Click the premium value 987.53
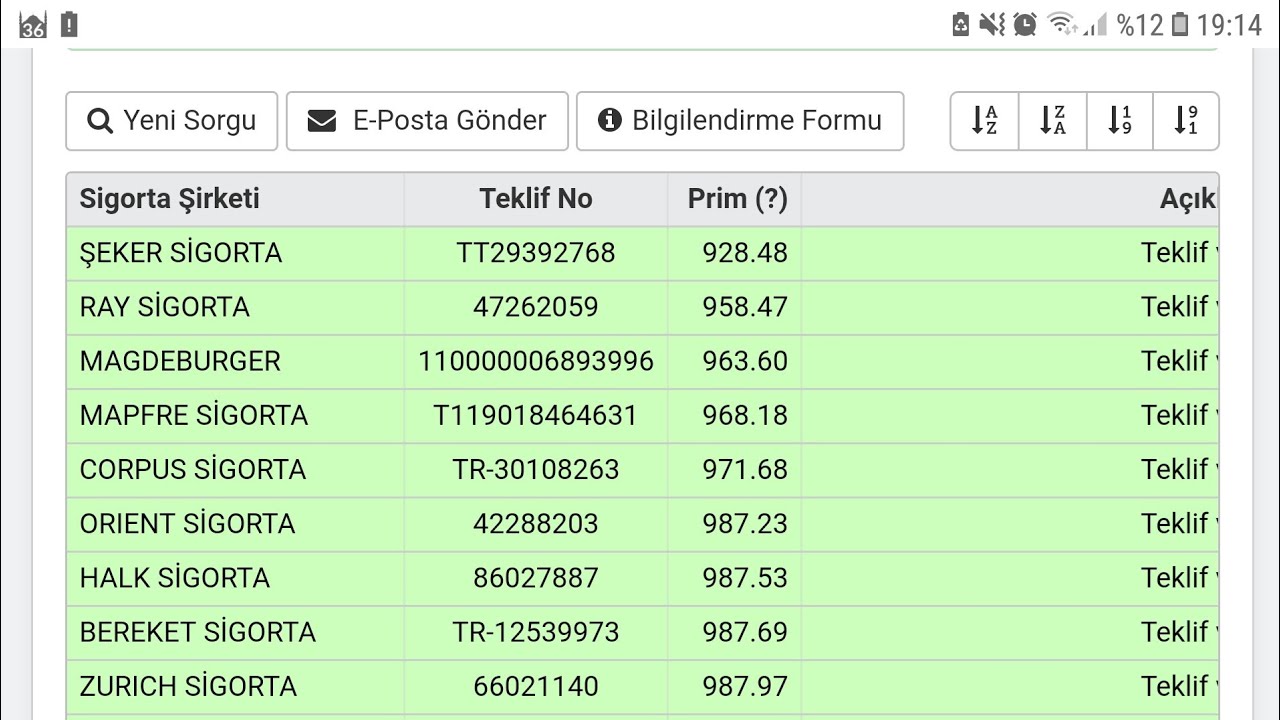1280x720 pixels. 745,577
